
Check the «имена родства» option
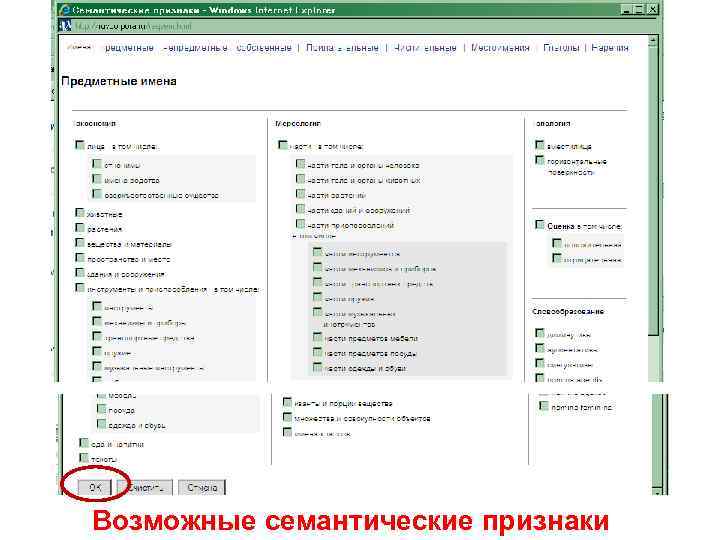tap(97, 179)
